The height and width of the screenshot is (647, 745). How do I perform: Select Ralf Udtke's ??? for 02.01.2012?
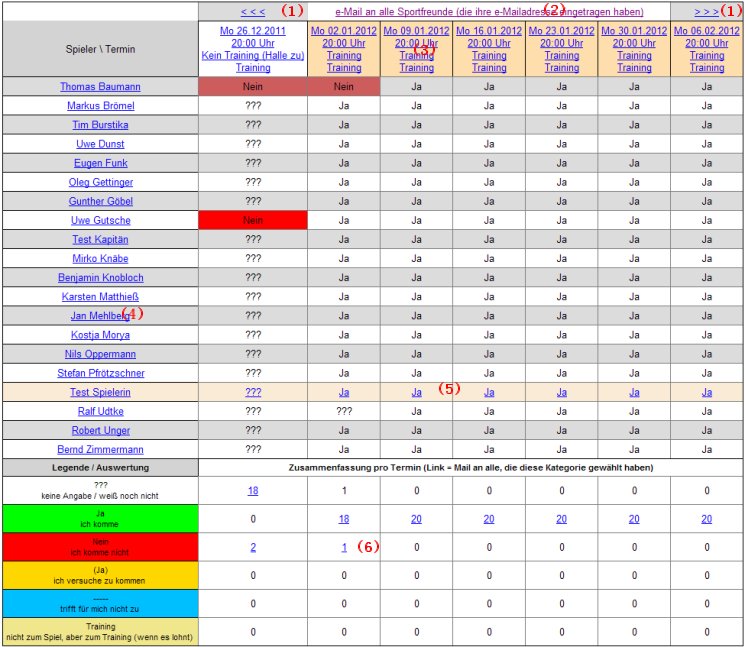344,411
